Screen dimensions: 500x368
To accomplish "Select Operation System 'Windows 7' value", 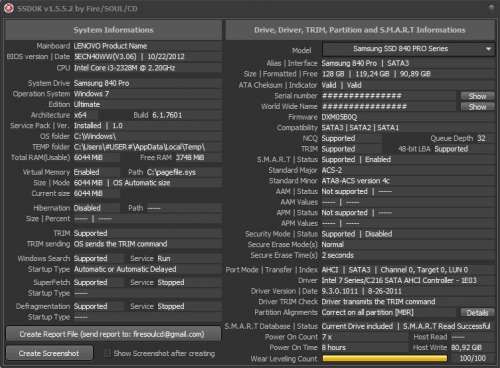I will [91, 94].
